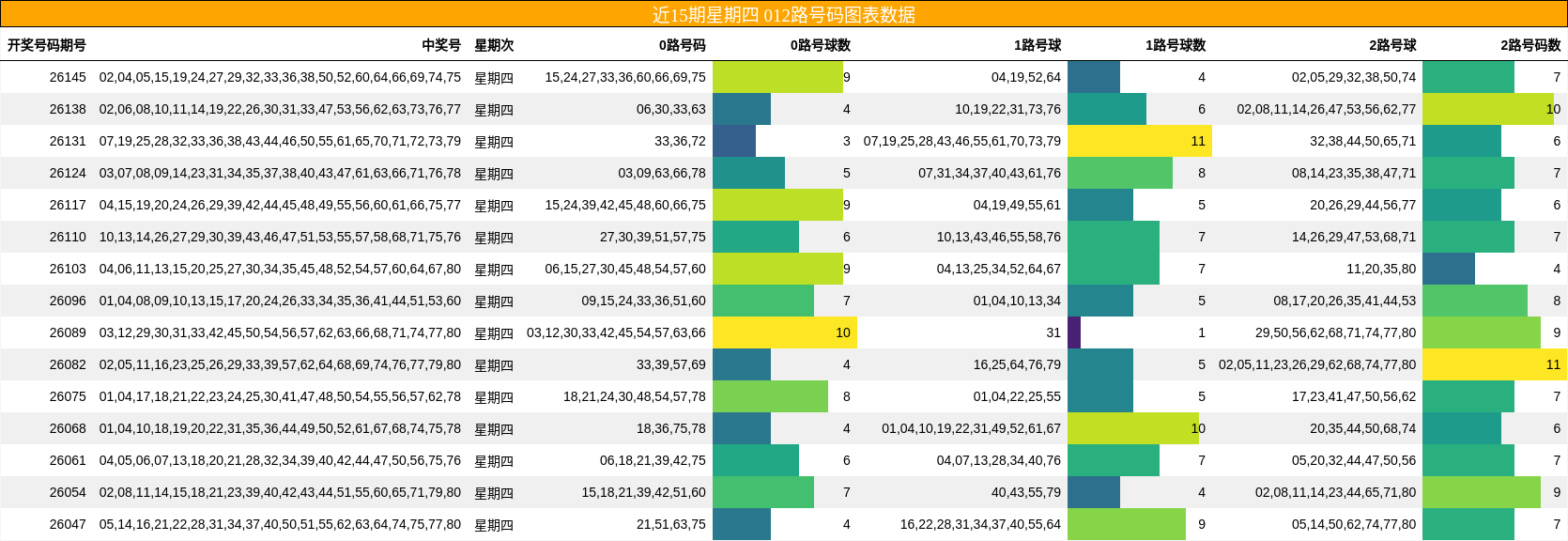Click yellow 2路号码数 bar in row 26082
This screenshot has height=541, width=1568.
click(x=1495, y=364)
